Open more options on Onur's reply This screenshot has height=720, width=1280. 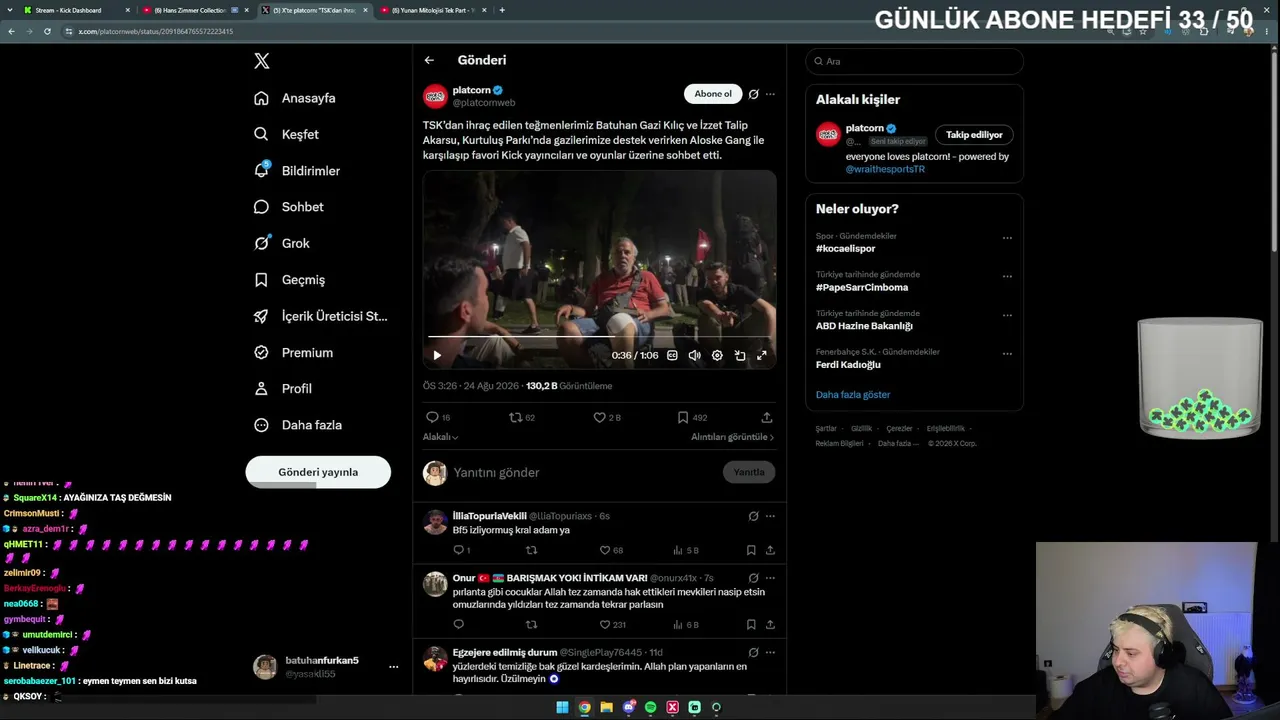coord(770,578)
